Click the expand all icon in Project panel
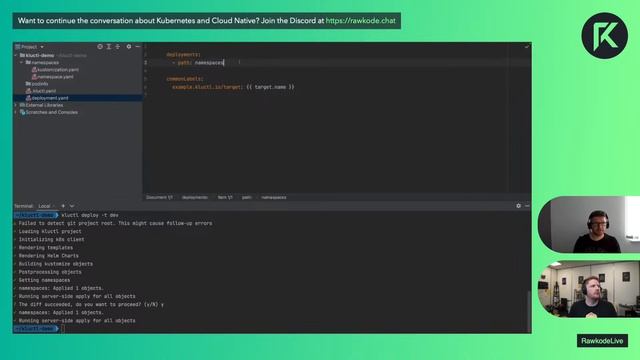Image resolution: width=640 pixels, height=360 pixels. pos(109,47)
